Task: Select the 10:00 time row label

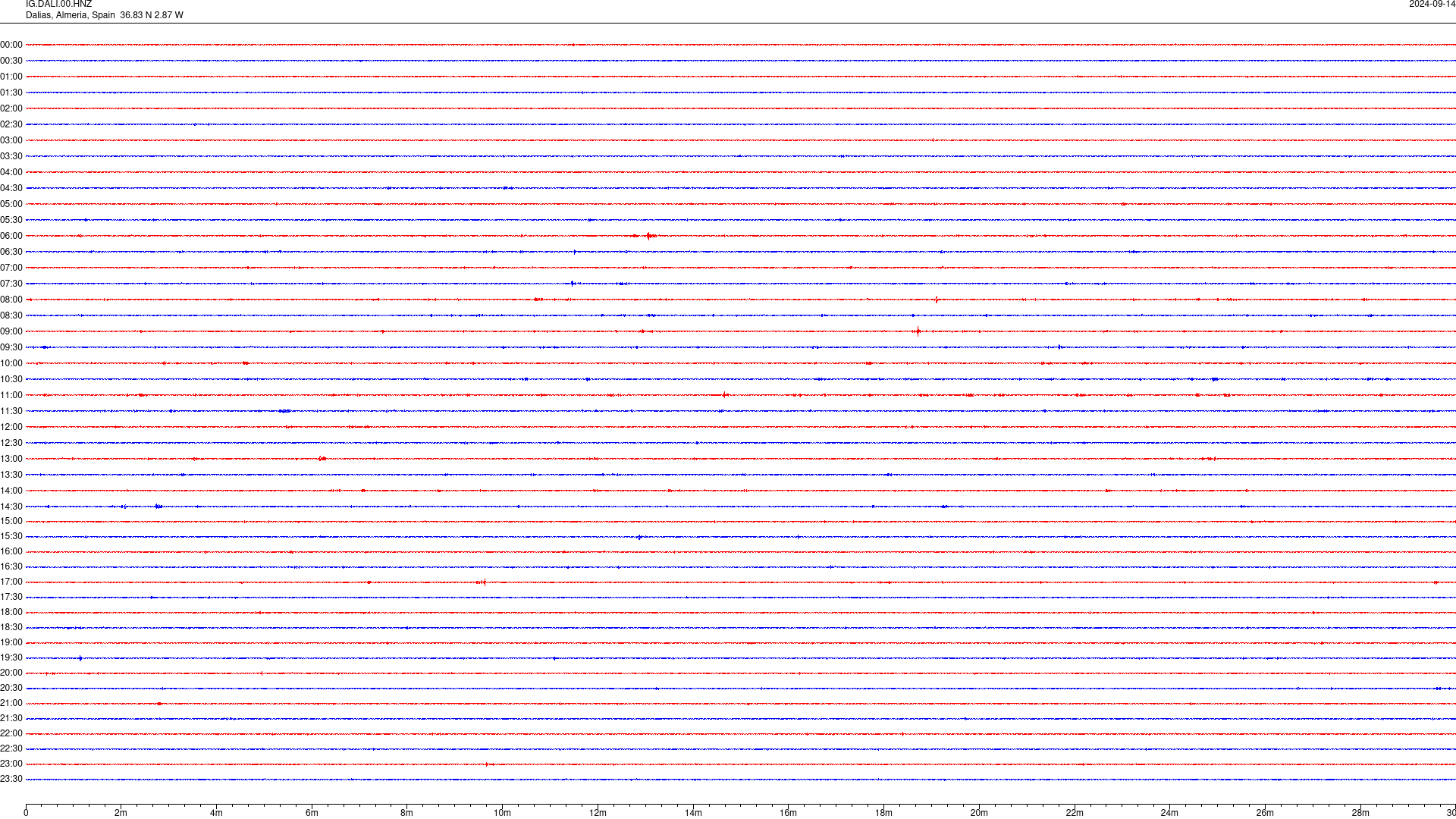Action: pos(11,363)
